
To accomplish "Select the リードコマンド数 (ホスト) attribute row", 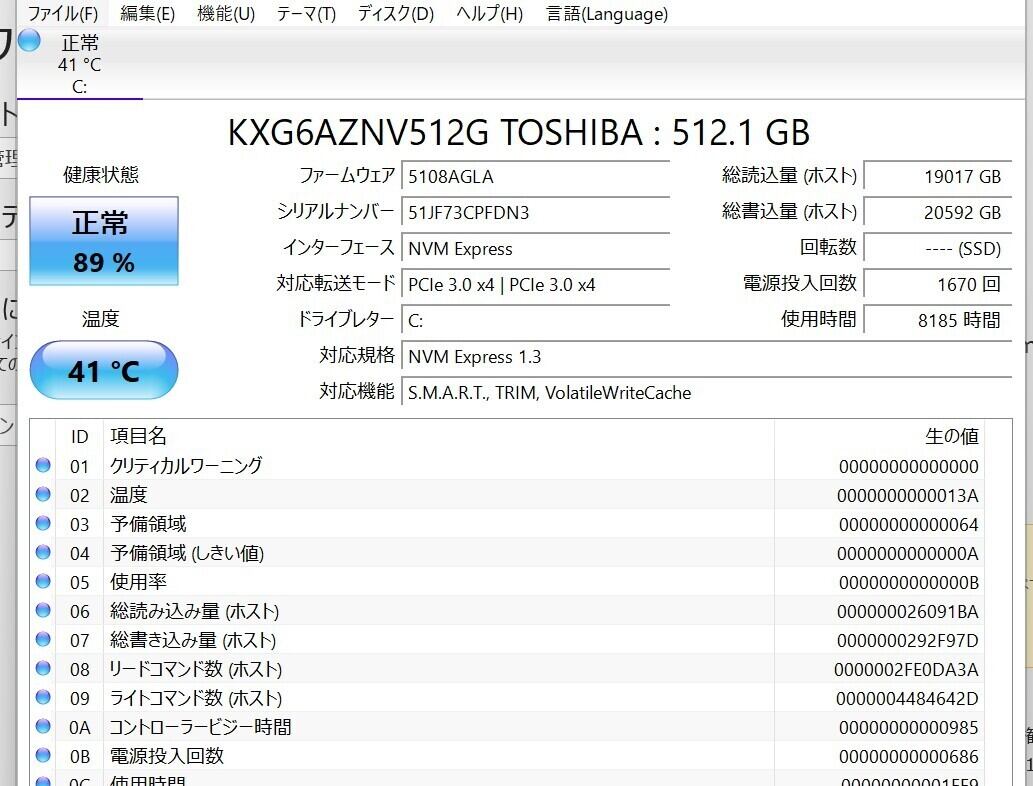I will click(x=507, y=669).
